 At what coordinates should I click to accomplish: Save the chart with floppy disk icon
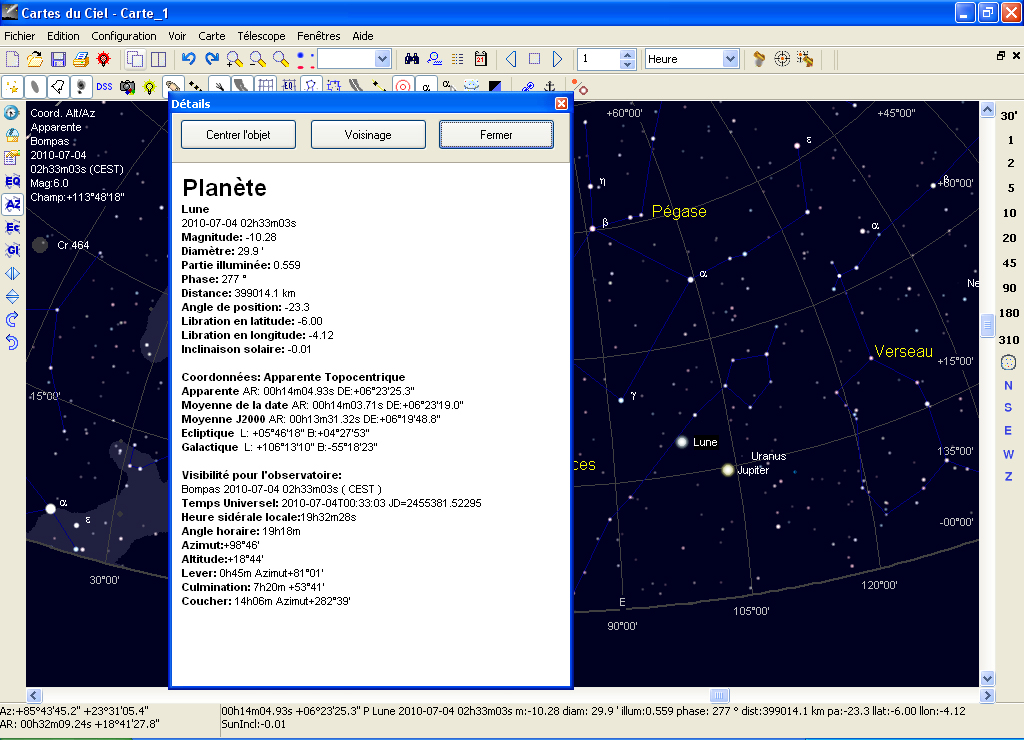point(58,59)
